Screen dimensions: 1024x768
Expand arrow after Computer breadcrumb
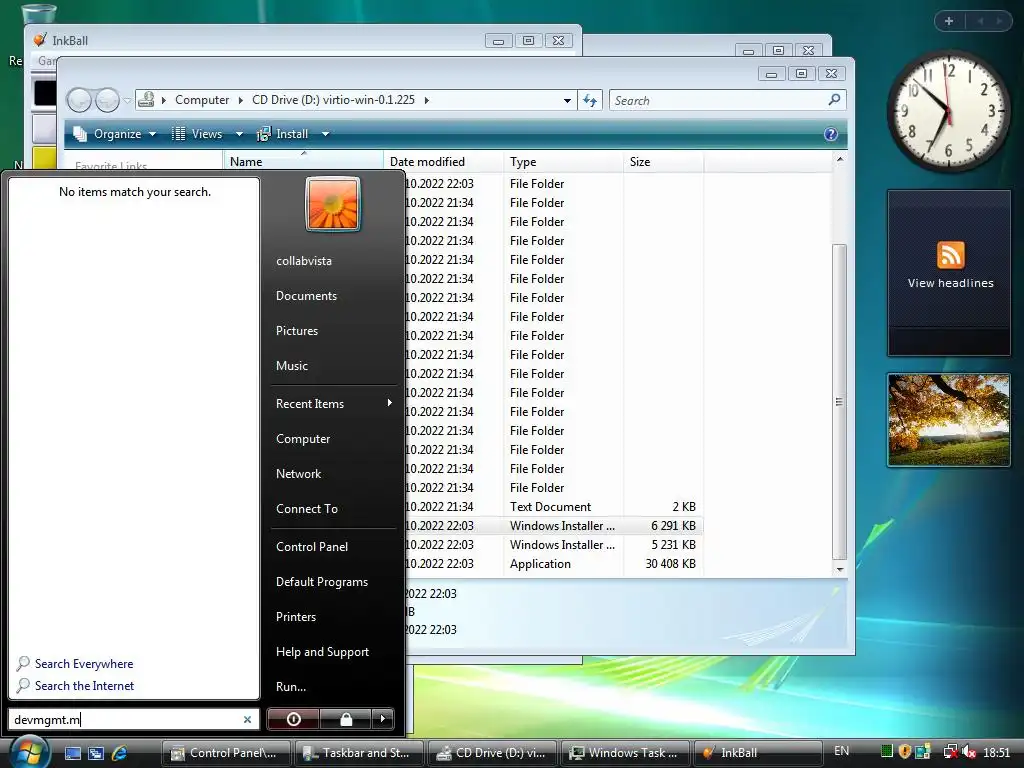[x=240, y=100]
